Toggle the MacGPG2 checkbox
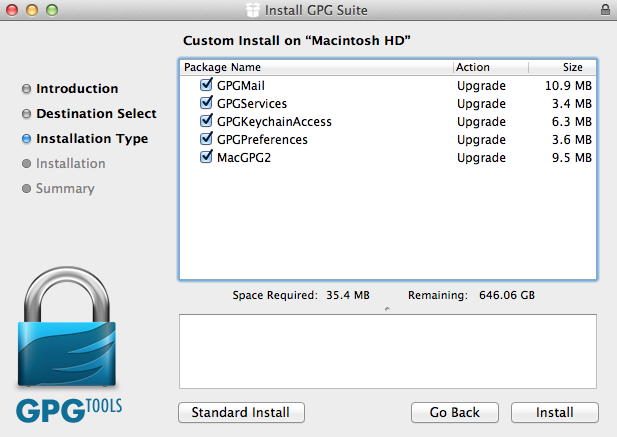Image resolution: width=617 pixels, height=437 pixels. pyautogui.click(x=206, y=158)
